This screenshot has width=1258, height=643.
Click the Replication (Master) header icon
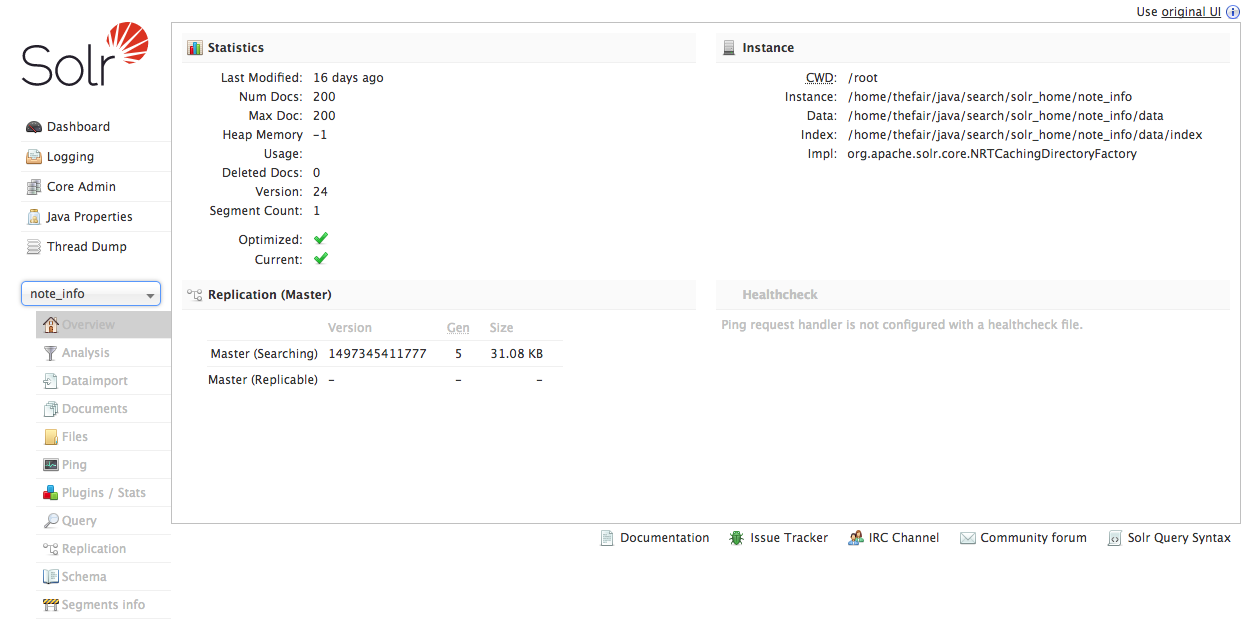pos(195,295)
